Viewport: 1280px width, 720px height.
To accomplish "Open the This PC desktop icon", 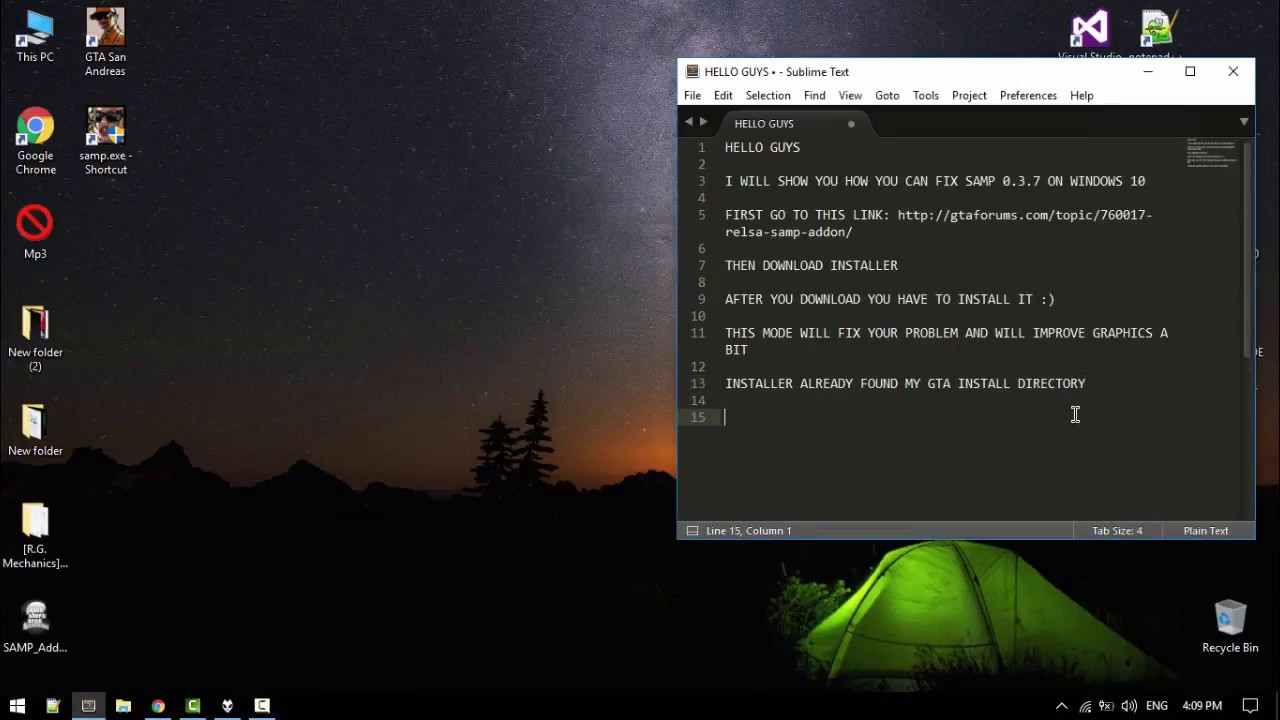I will click(35, 36).
